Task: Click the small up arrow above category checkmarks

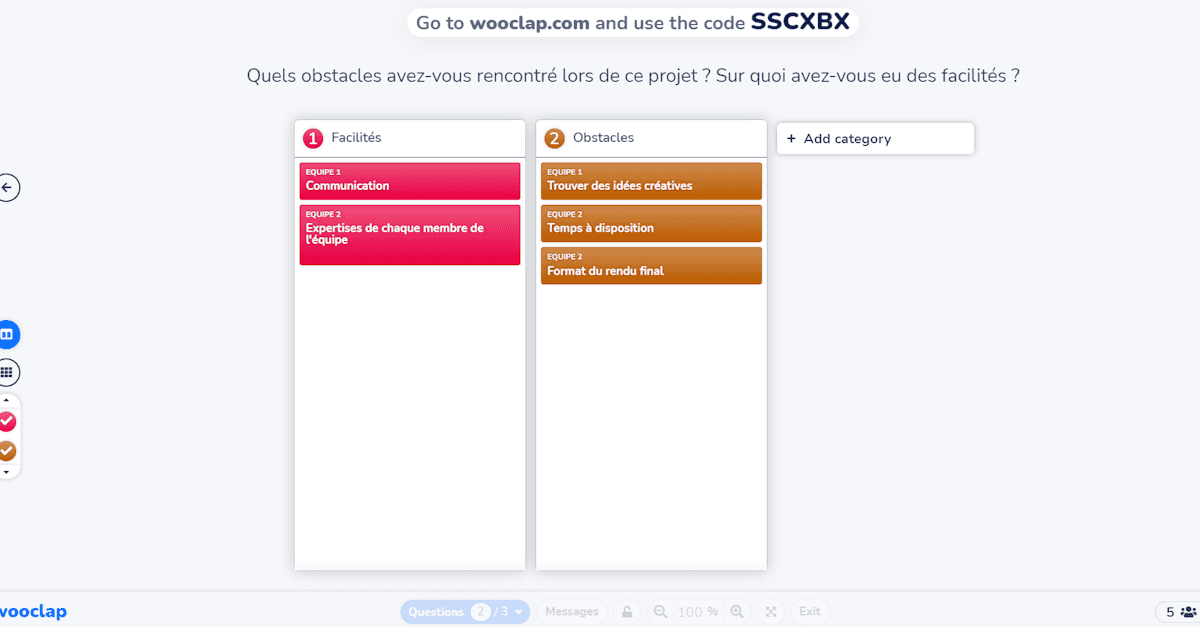Action: pos(6,401)
